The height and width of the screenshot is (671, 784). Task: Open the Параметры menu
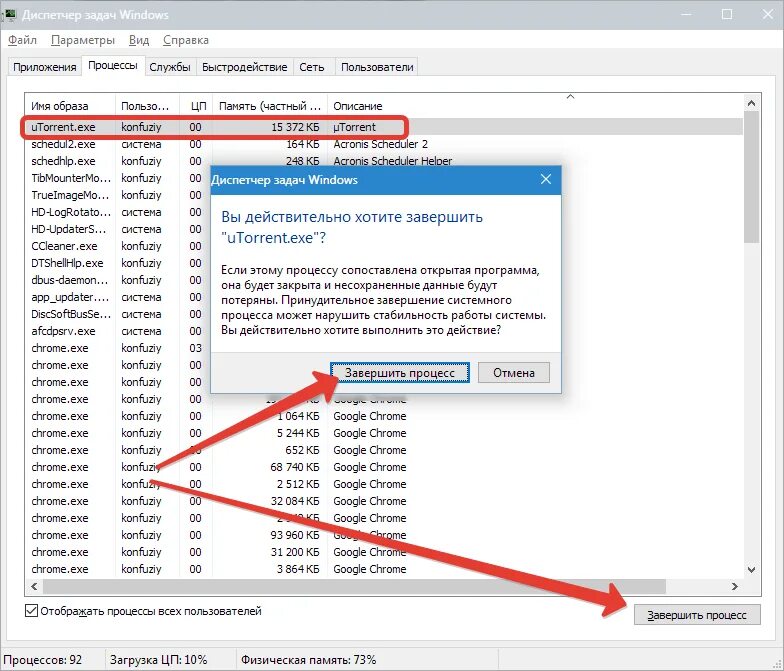tap(82, 40)
